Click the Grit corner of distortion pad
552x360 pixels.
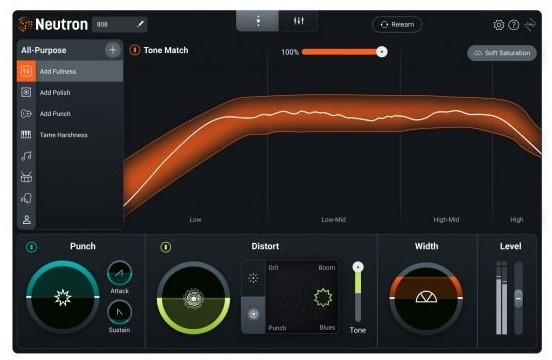pyautogui.click(x=273, y=268)
